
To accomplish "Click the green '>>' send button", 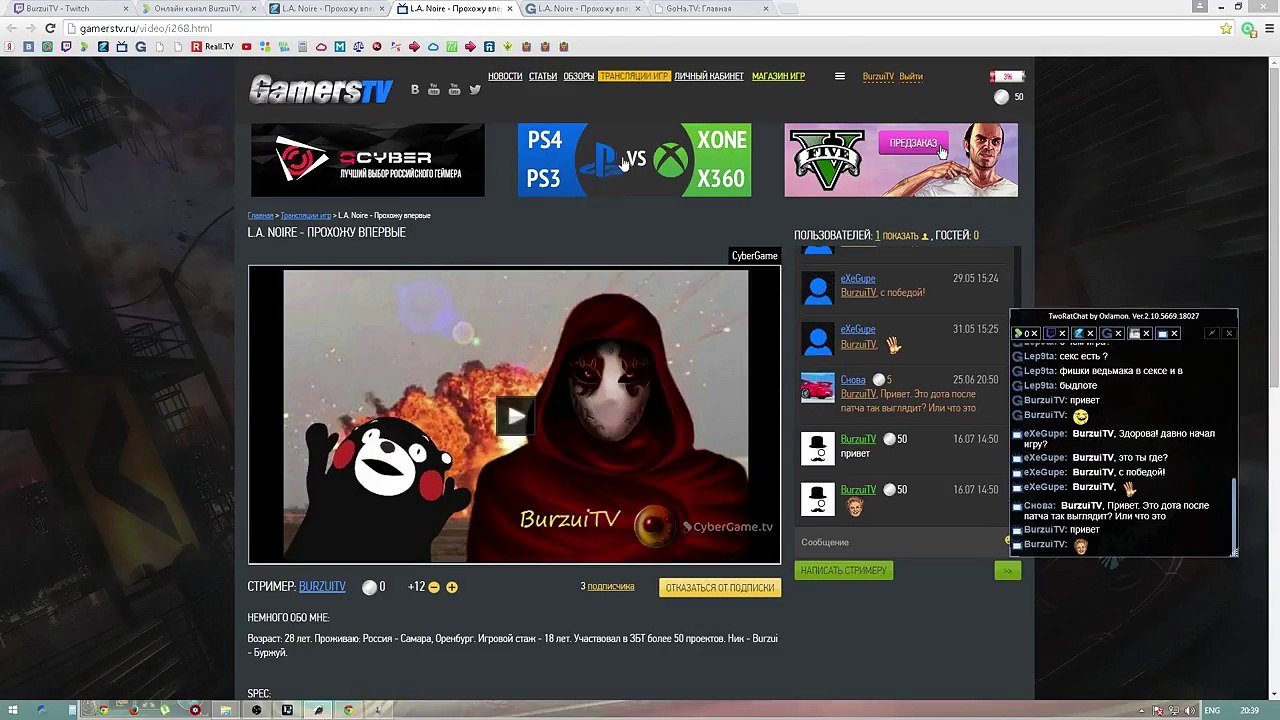I will point(1007,570).
